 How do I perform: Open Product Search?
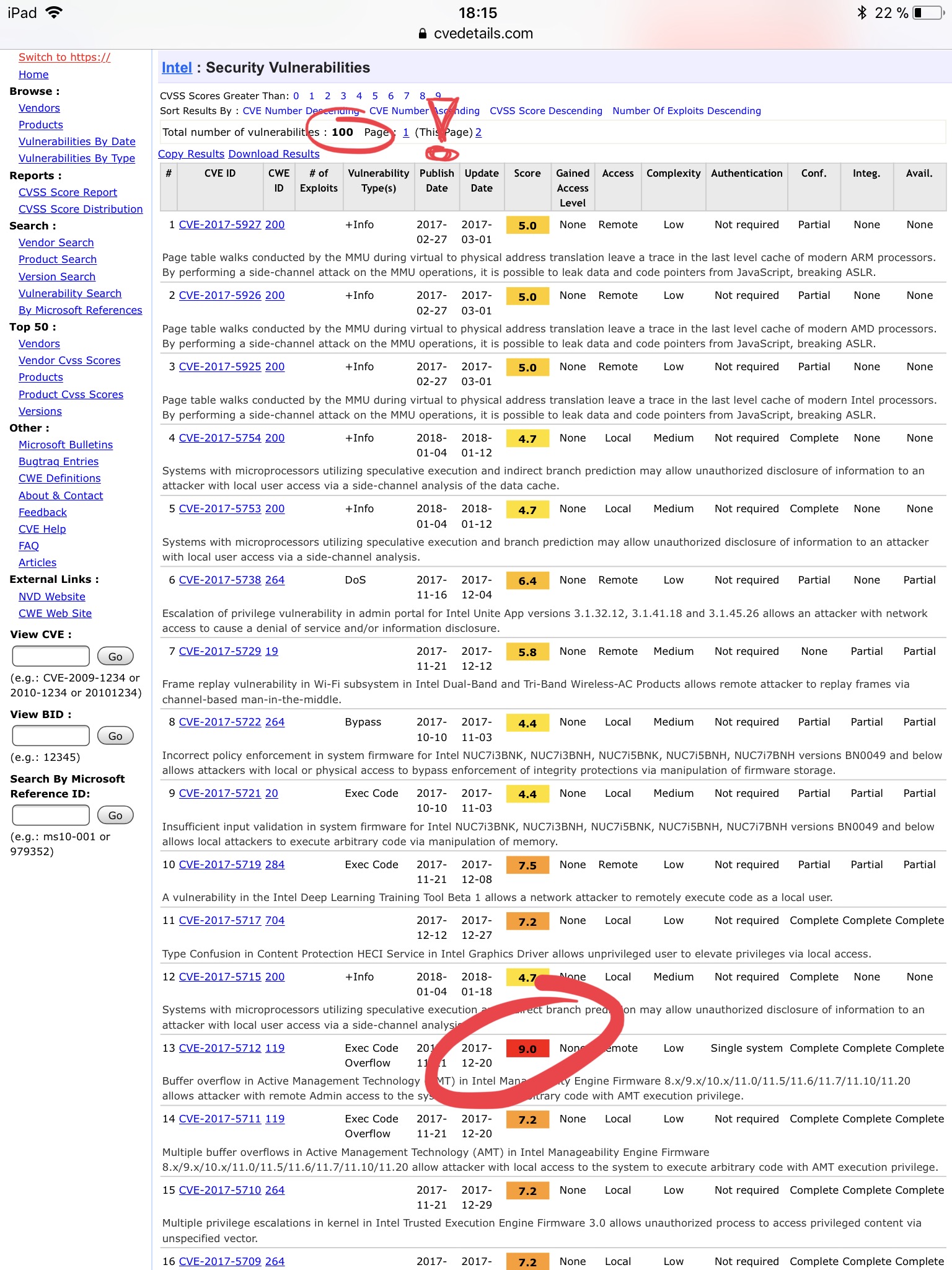click(58, 259)
